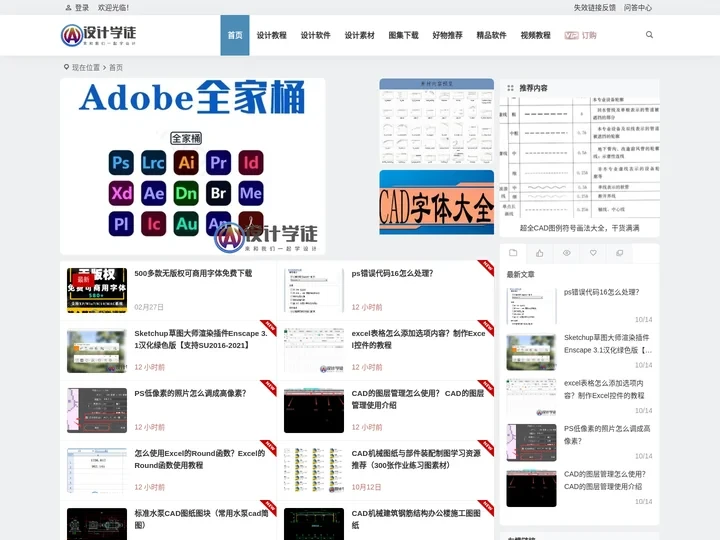The height and width of the screenshot is (540, 720).
Task: Click the 订购 link
Action: (x=589, y=35)
